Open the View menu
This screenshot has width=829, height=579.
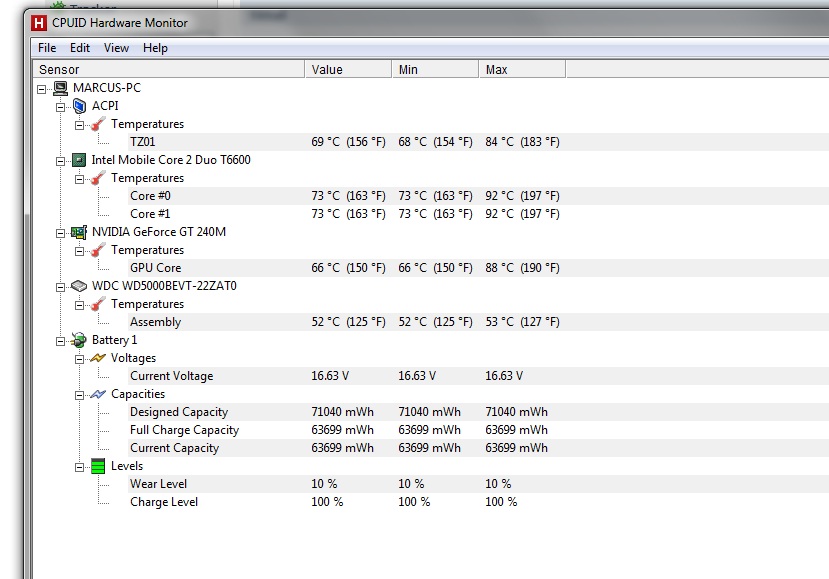[x=116, y=48]
